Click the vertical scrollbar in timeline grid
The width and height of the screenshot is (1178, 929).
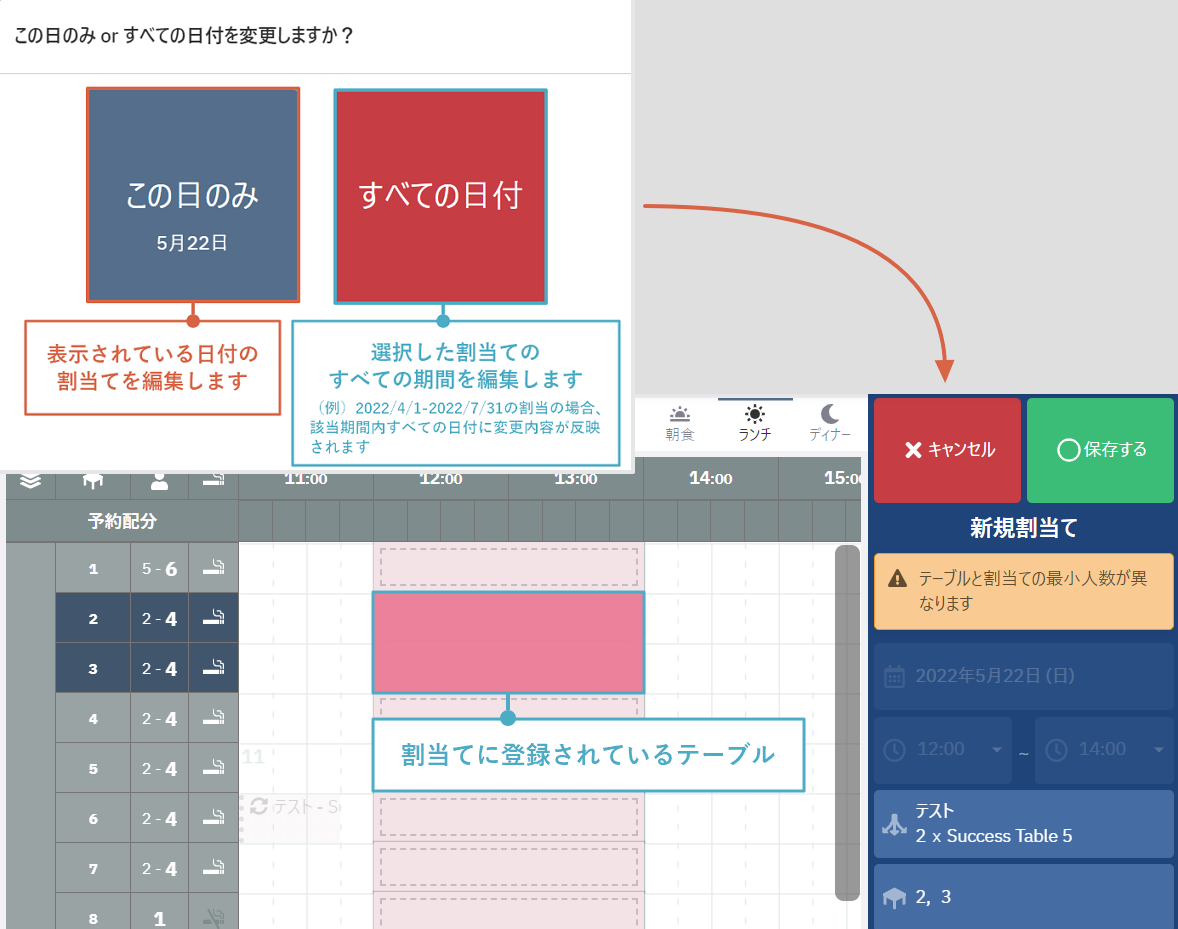(x=847, y=720)
